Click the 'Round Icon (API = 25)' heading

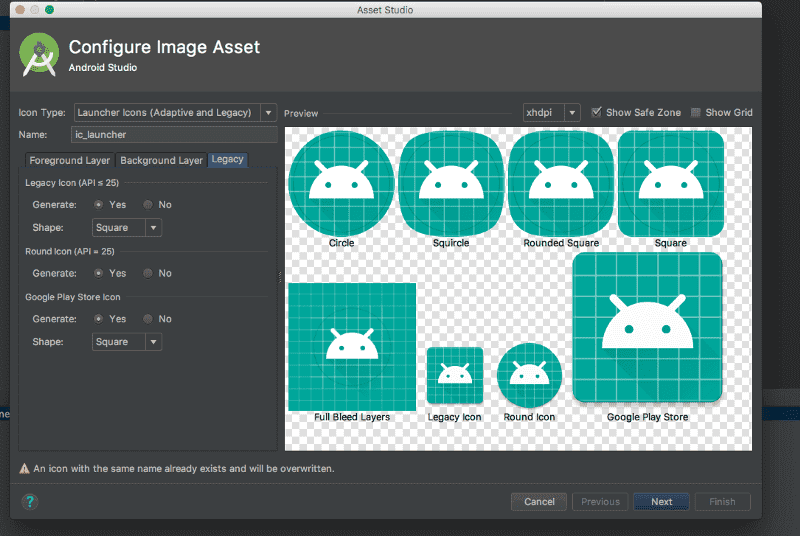tap(70, 251)
